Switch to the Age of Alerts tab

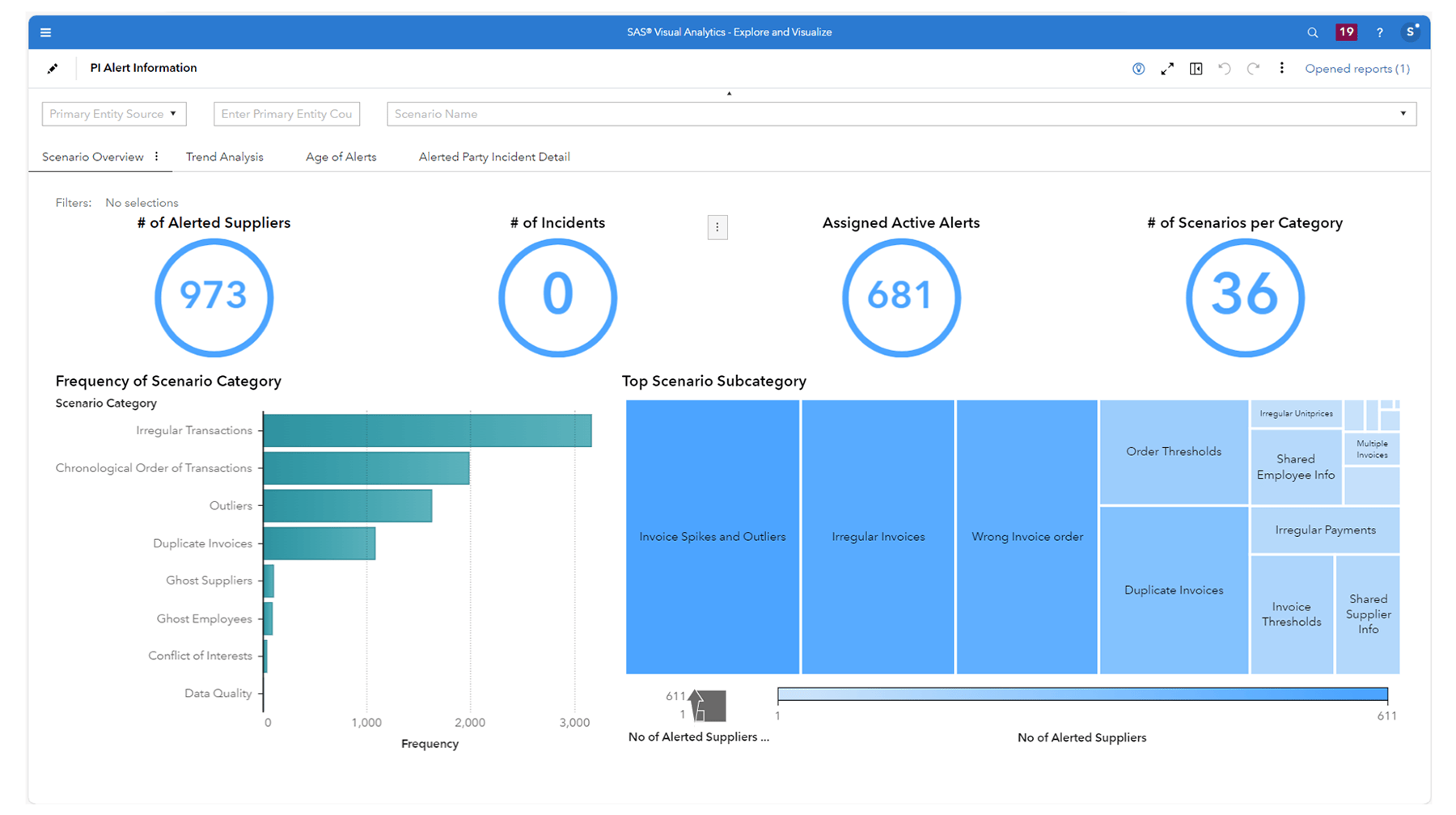pos(341,157)
